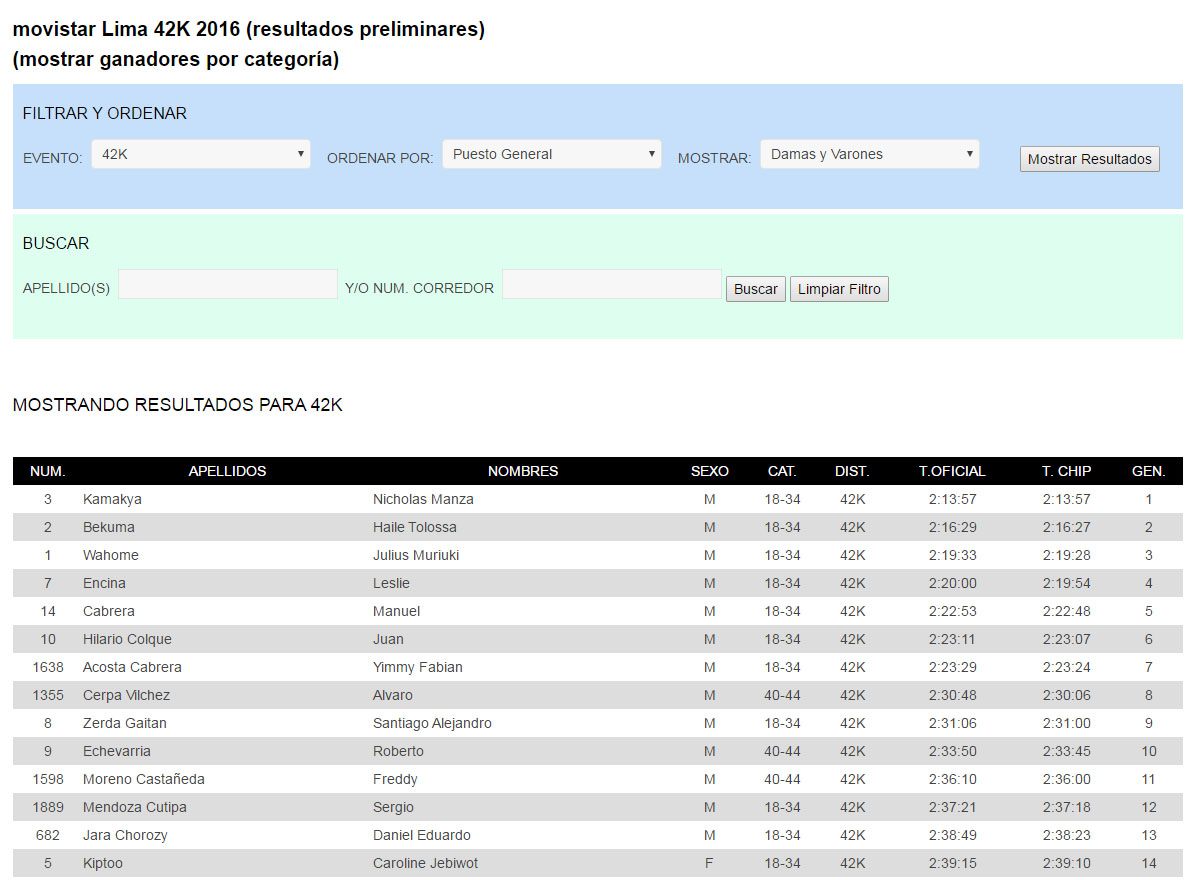Select the surname Echevarria
This screenshot has height=880, width=1200.
pos(117,751)
